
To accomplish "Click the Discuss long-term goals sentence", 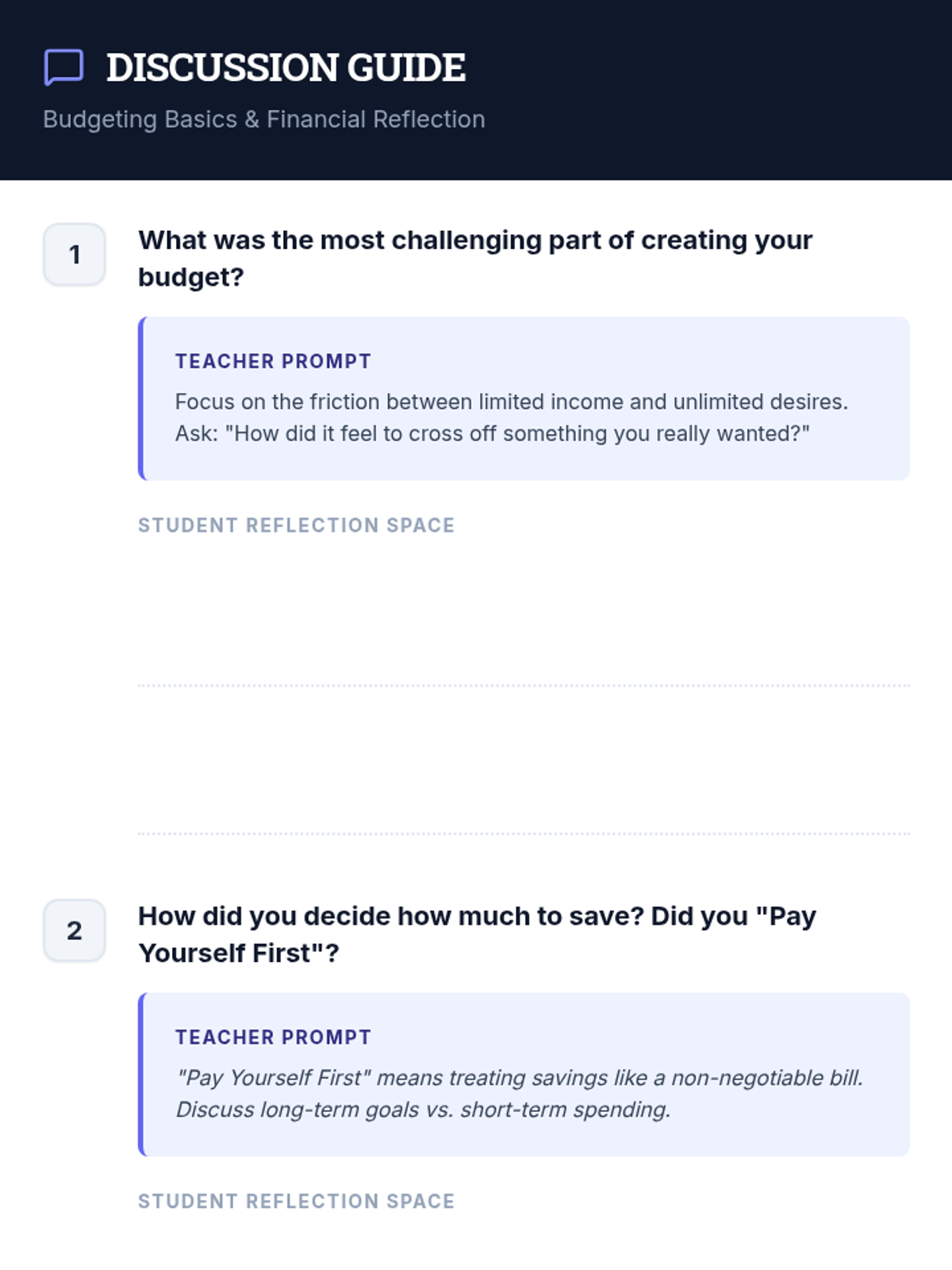I will point(423,1110).
